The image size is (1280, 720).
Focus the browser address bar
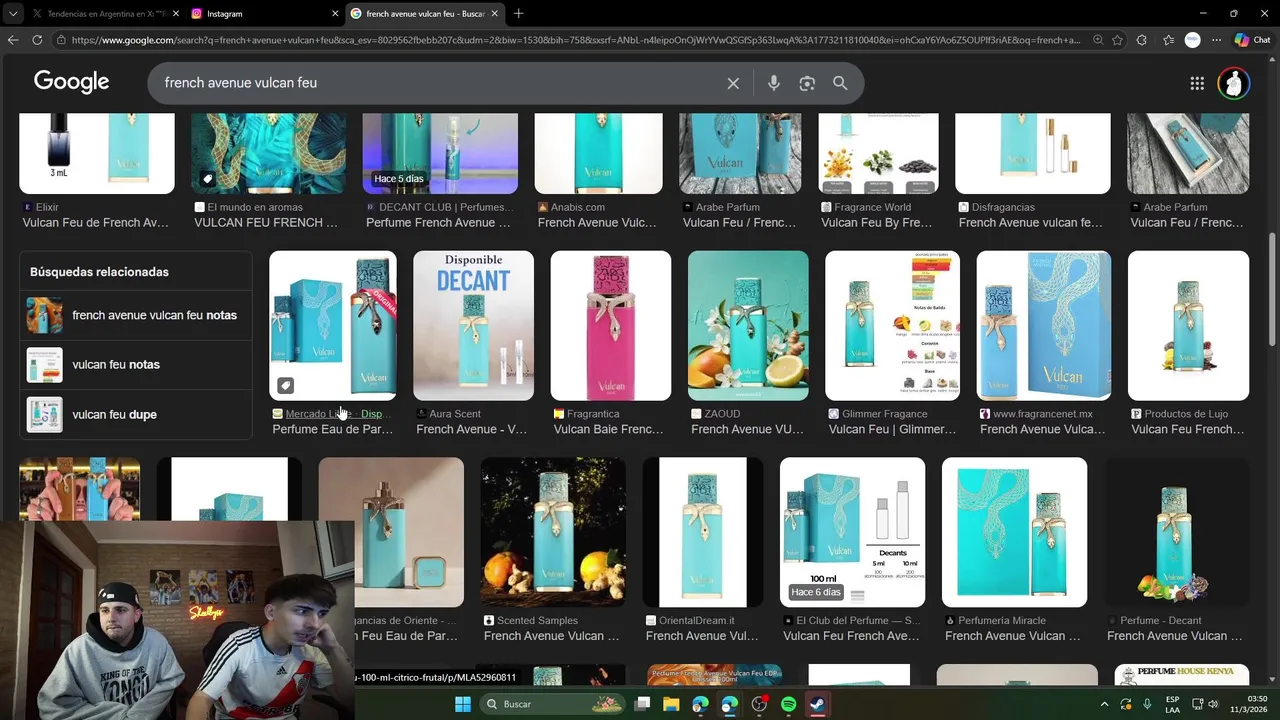click(575, 40)
